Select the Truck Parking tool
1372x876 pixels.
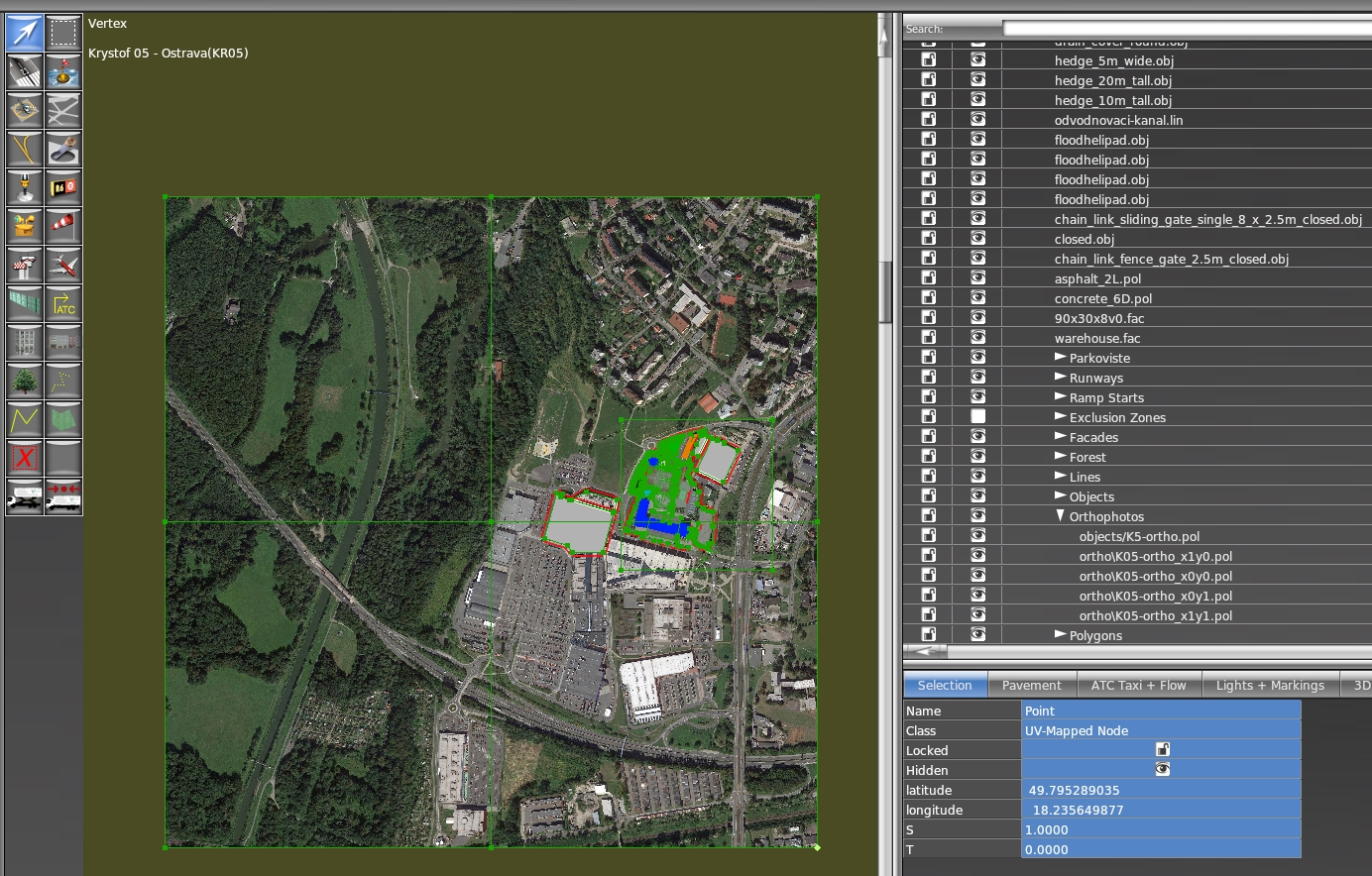click(x=24, y=496)
